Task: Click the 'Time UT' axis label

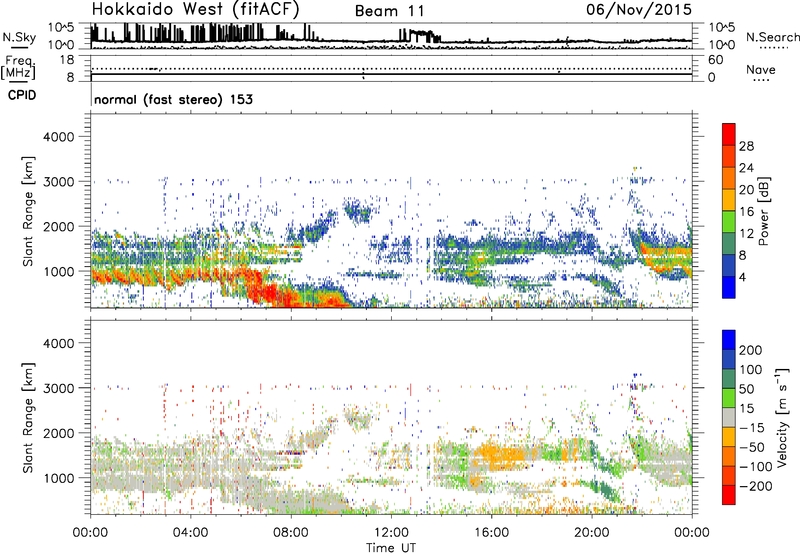Action: (391, 548)
